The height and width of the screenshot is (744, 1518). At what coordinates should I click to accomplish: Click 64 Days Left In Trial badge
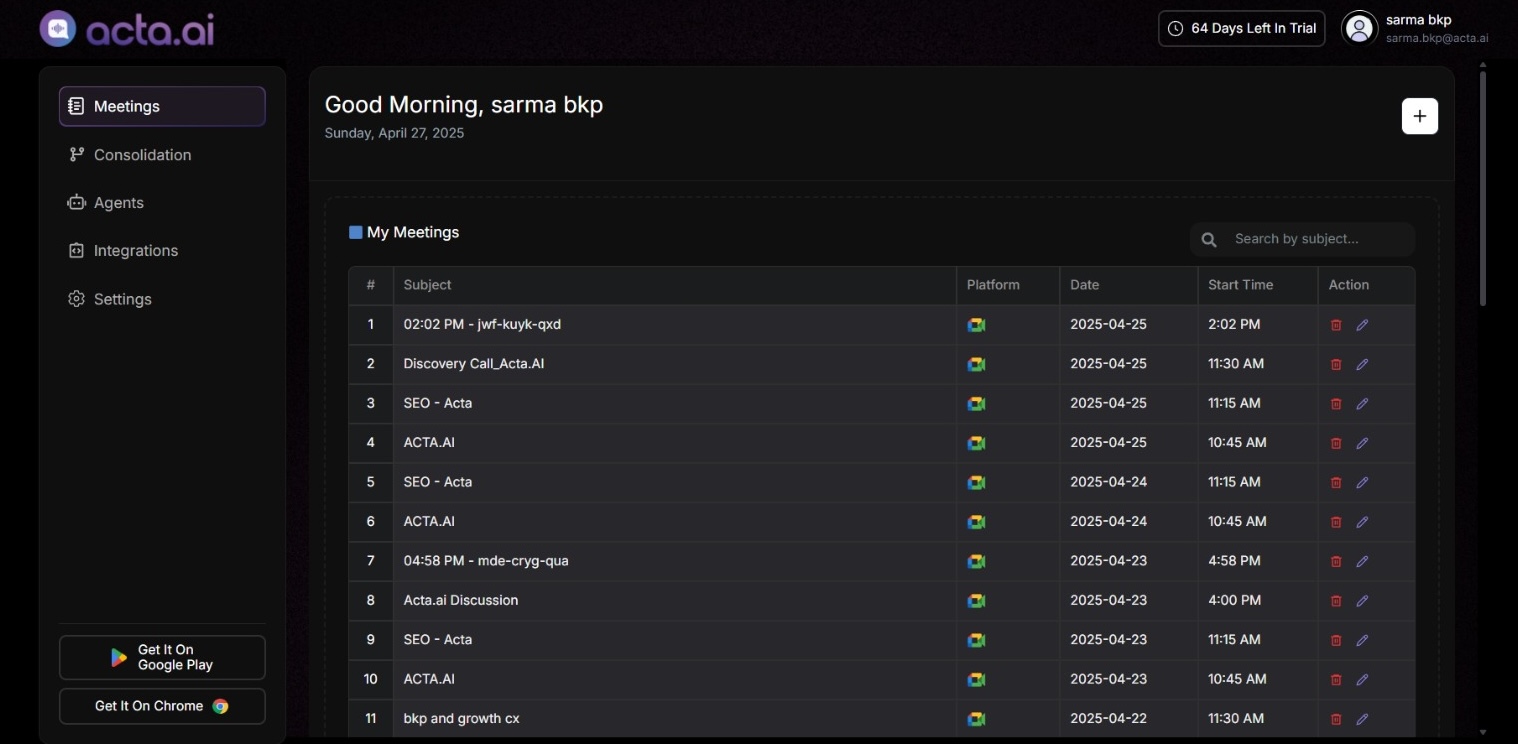[x=1242, y=28]
